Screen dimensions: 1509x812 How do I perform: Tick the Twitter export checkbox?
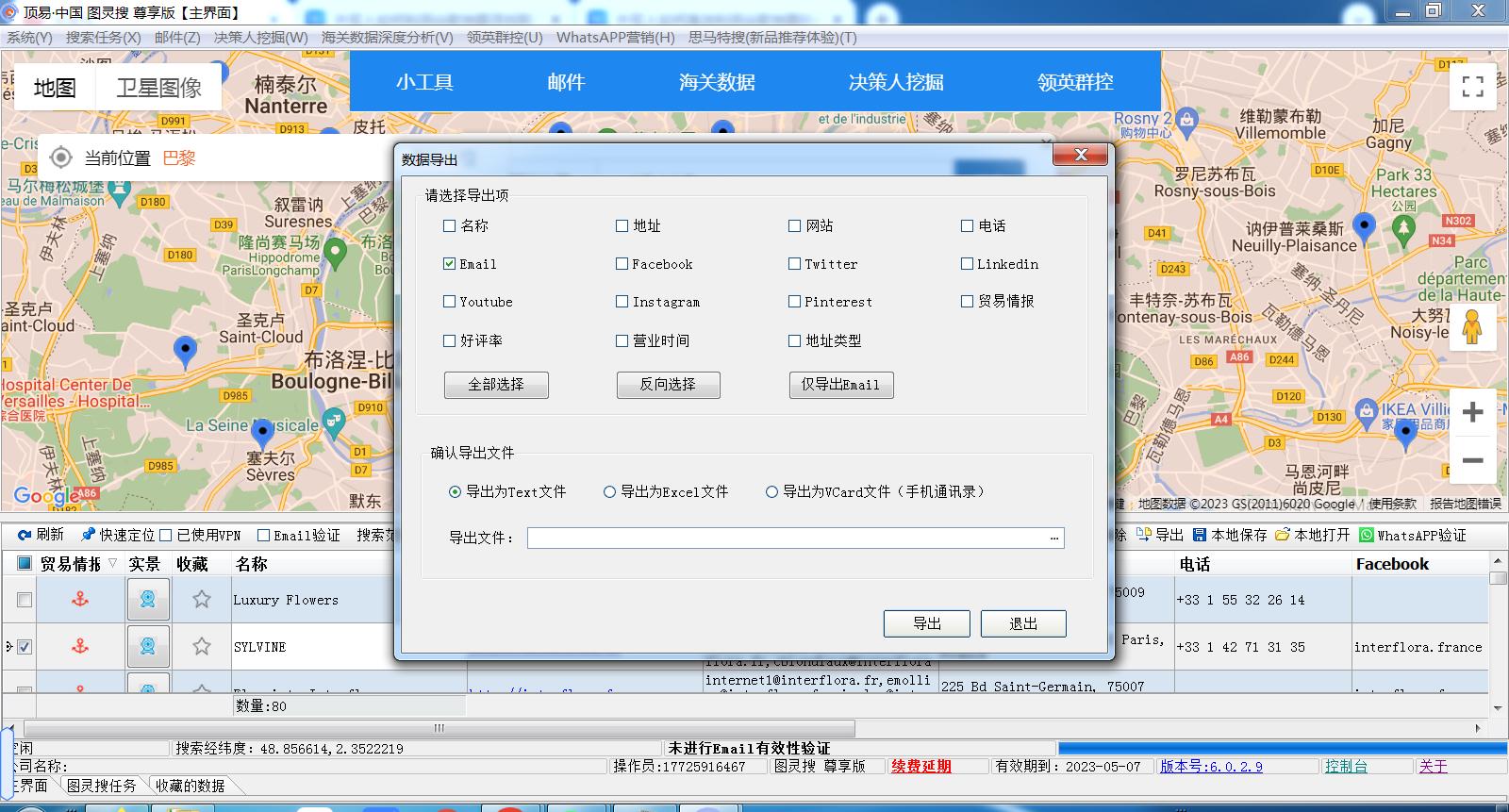[795, 264]
